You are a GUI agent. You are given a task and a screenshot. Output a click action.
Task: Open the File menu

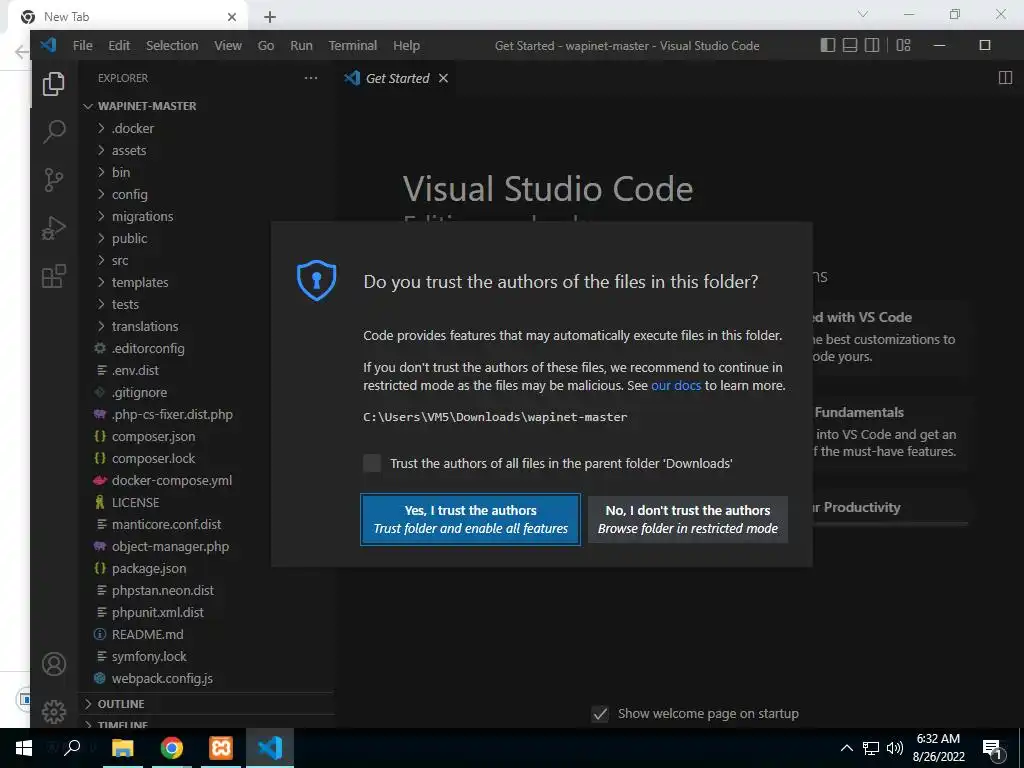(x=82, y=45)
